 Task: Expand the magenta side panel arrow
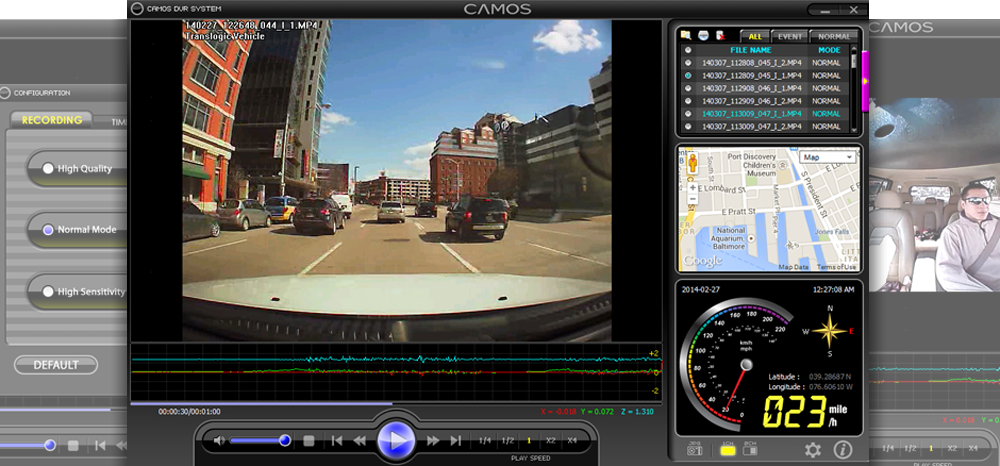point(865,81)
